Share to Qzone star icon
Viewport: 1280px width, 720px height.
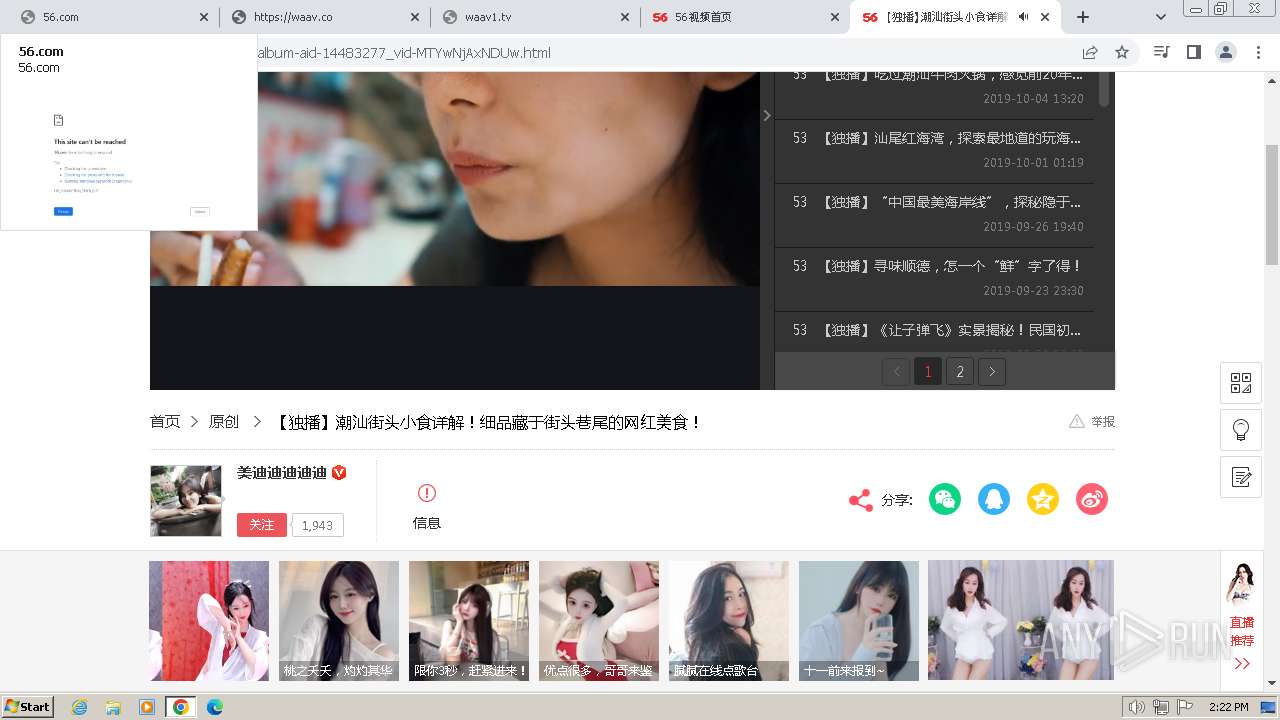point(1043,499)
